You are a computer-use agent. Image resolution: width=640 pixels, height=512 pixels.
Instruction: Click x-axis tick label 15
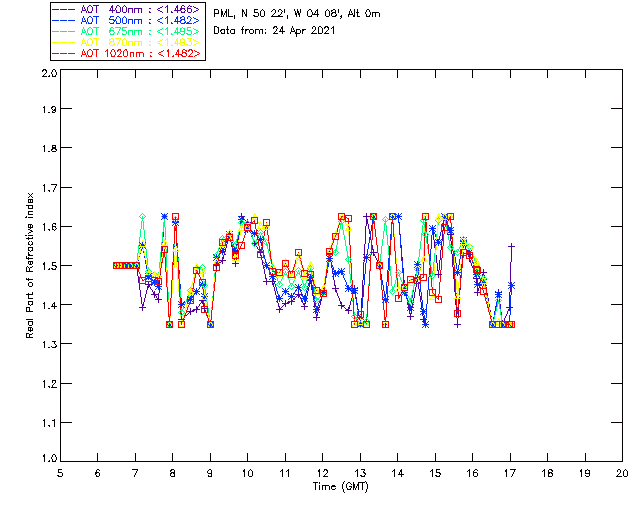435,473
